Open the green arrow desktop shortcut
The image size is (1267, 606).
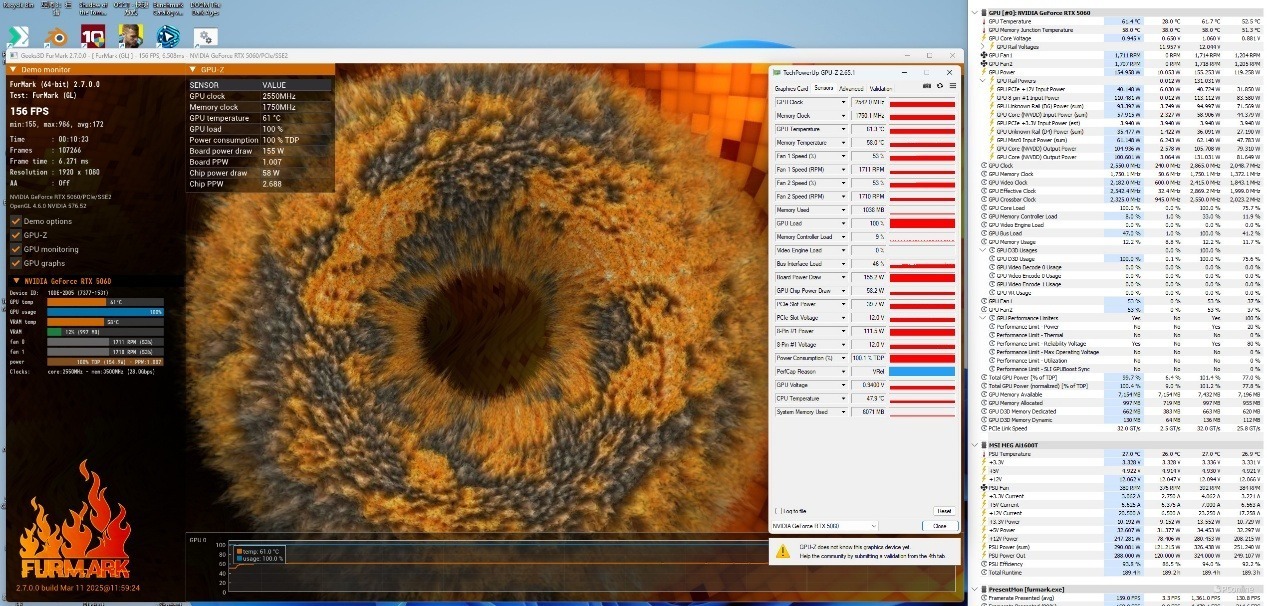point(18,36)
